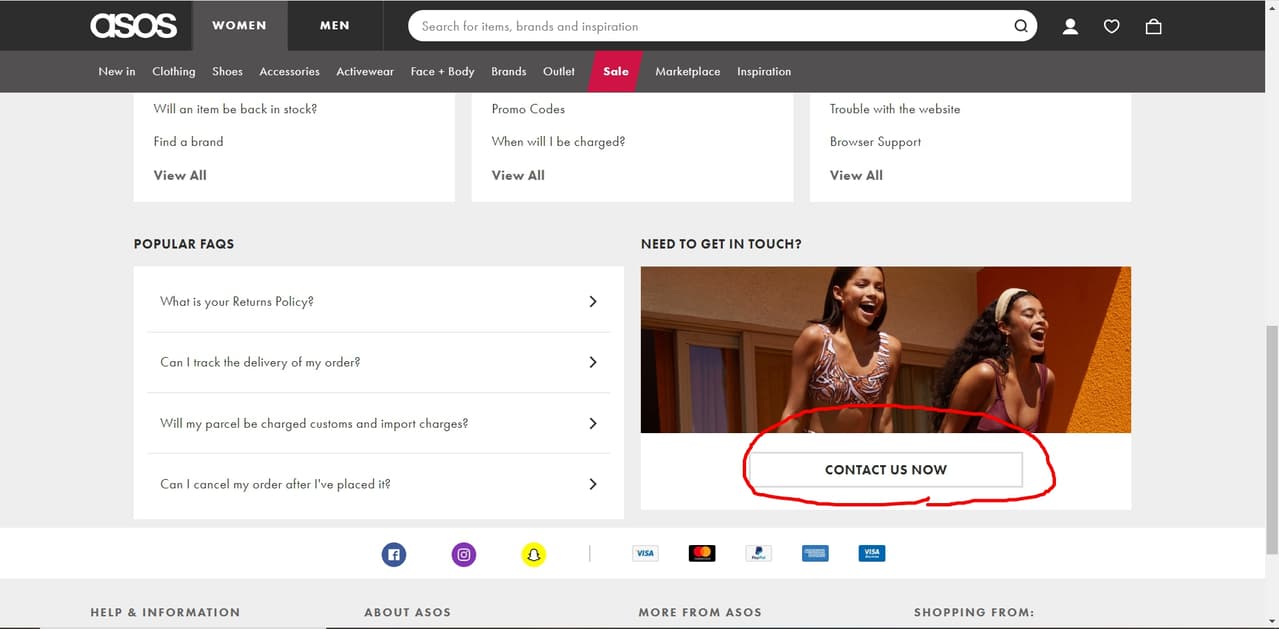Switch to the MEN tab
The width and height of the screenshot is (1279, 629).
point(335,26)
